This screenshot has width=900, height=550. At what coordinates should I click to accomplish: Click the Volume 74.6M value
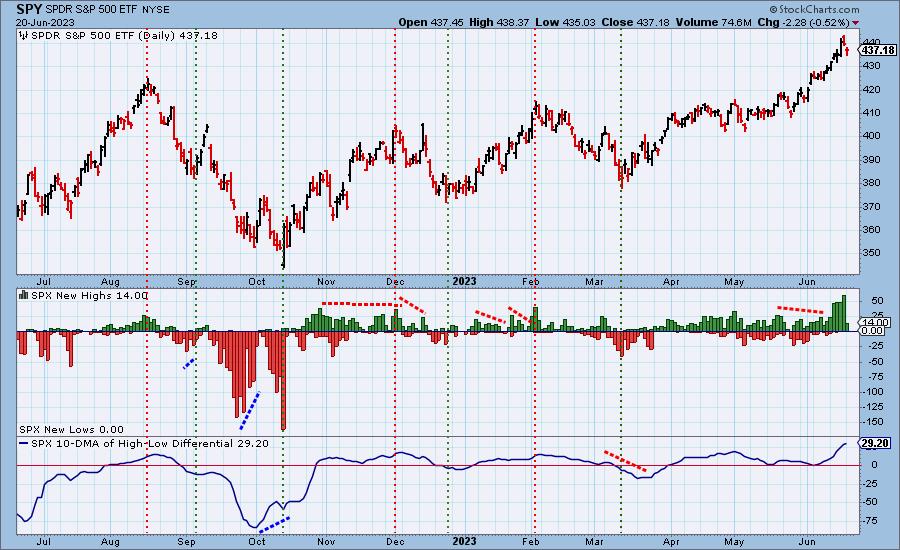713,22
